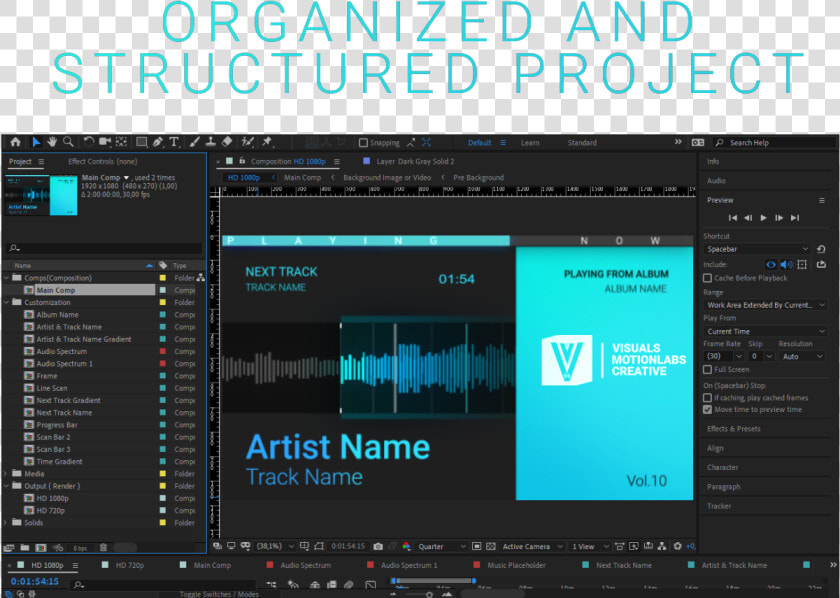The height and width of the screenshot is (598, 840).
Task: Step to next frame in Preview panel
Action: [779, 218]
